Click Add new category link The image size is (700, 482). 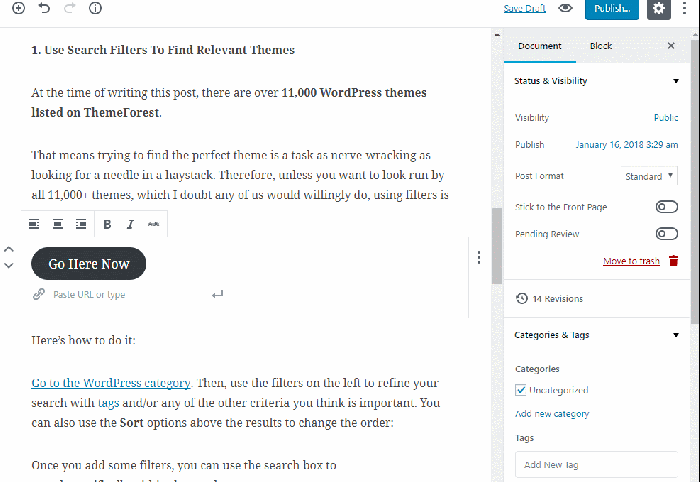(x=552, y=414)
